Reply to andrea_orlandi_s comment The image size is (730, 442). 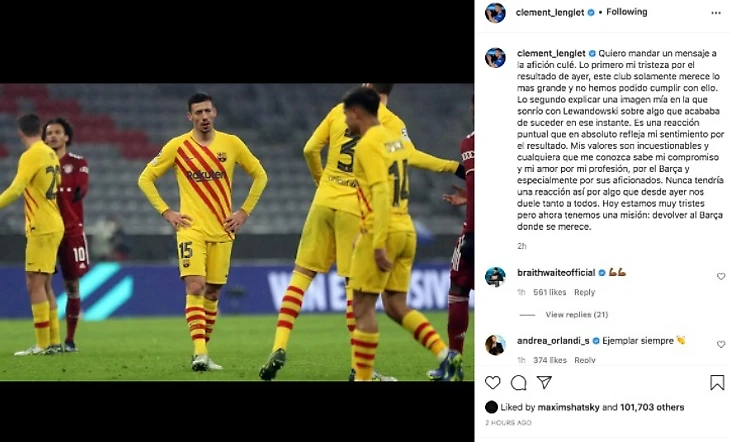[x=585, y=360]
